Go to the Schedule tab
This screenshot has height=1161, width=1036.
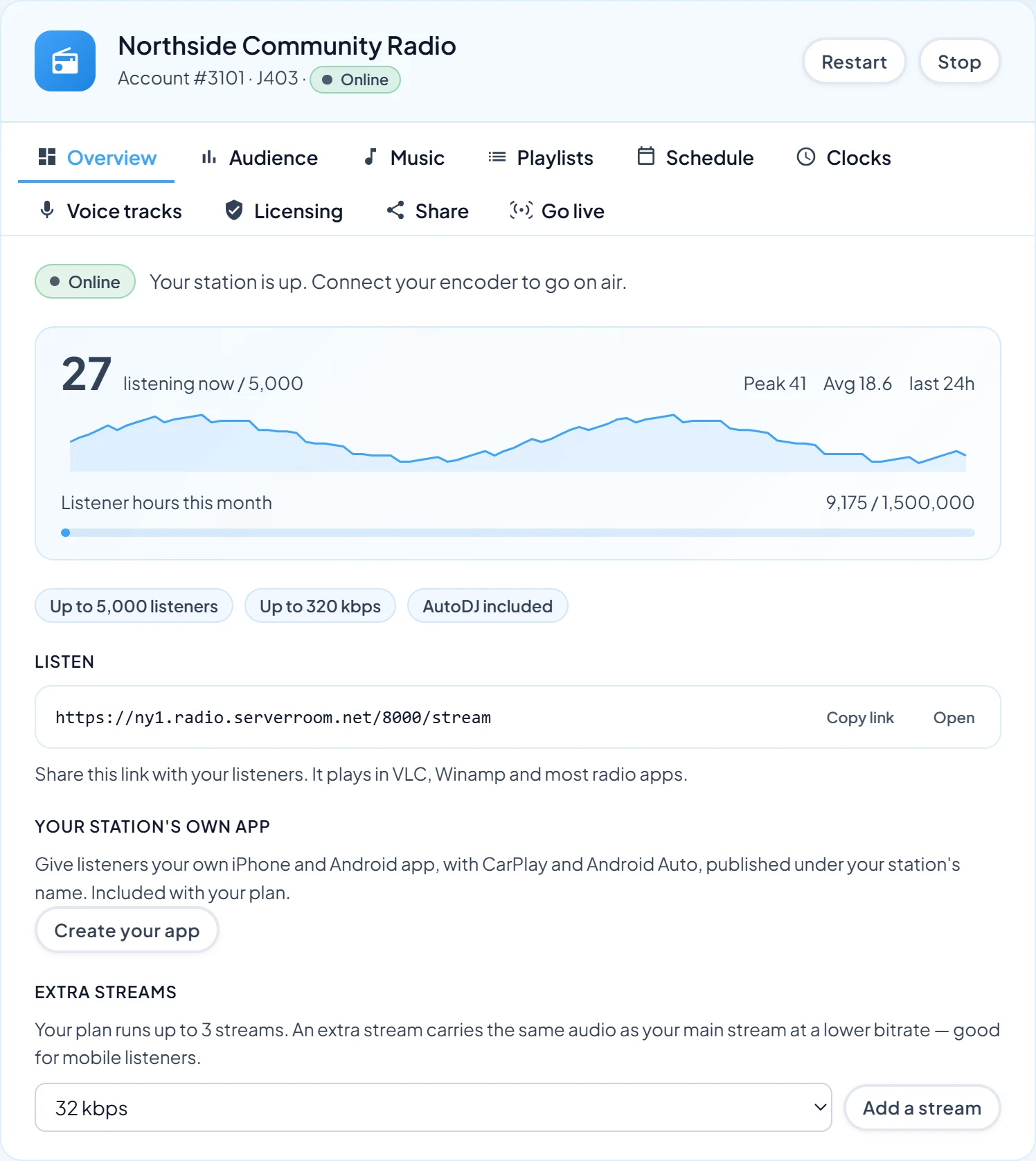[x=695, y=158]
